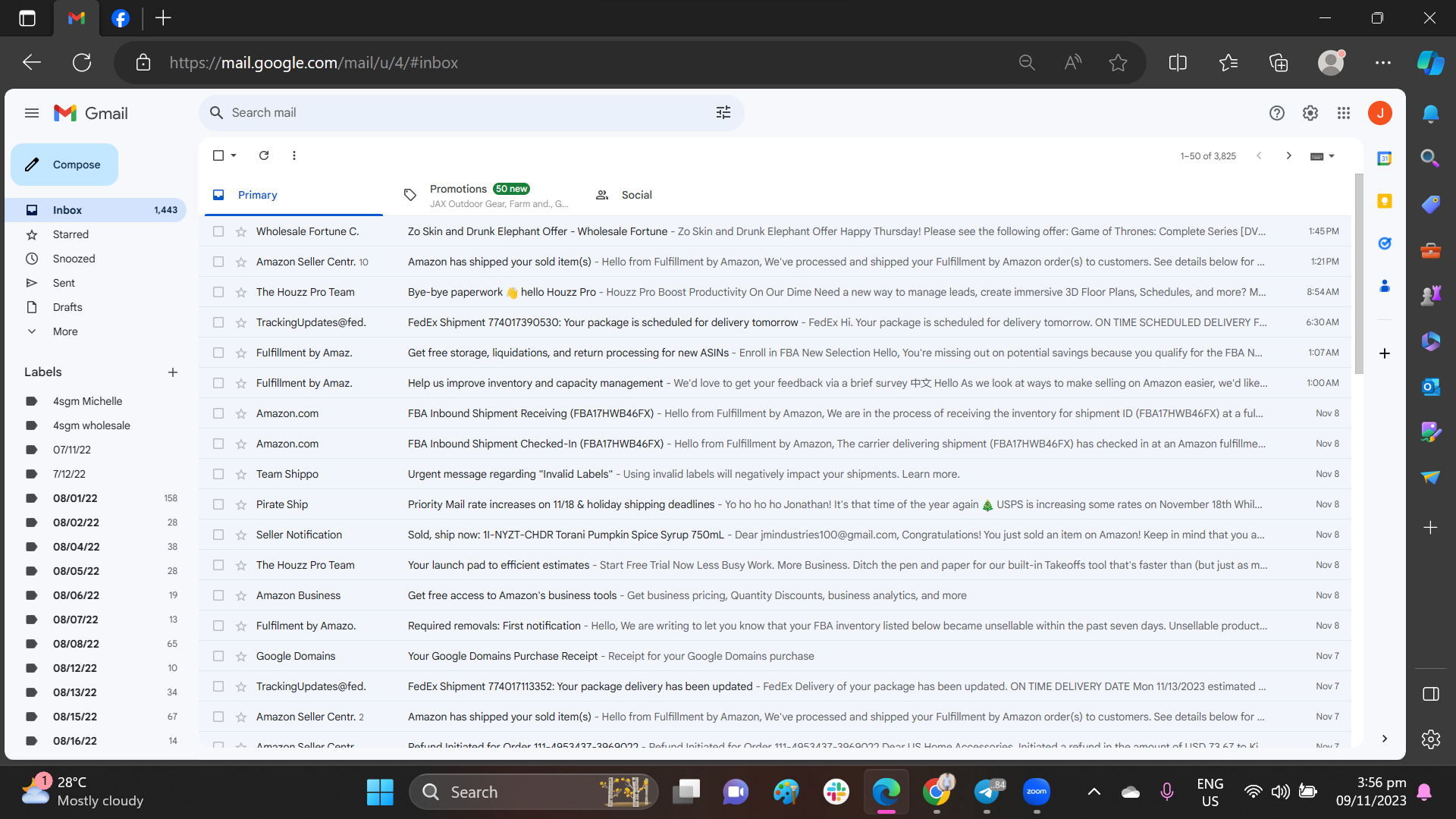Open Edge sidebar settings gear

pyautogui.click(x=1430, y=739)
